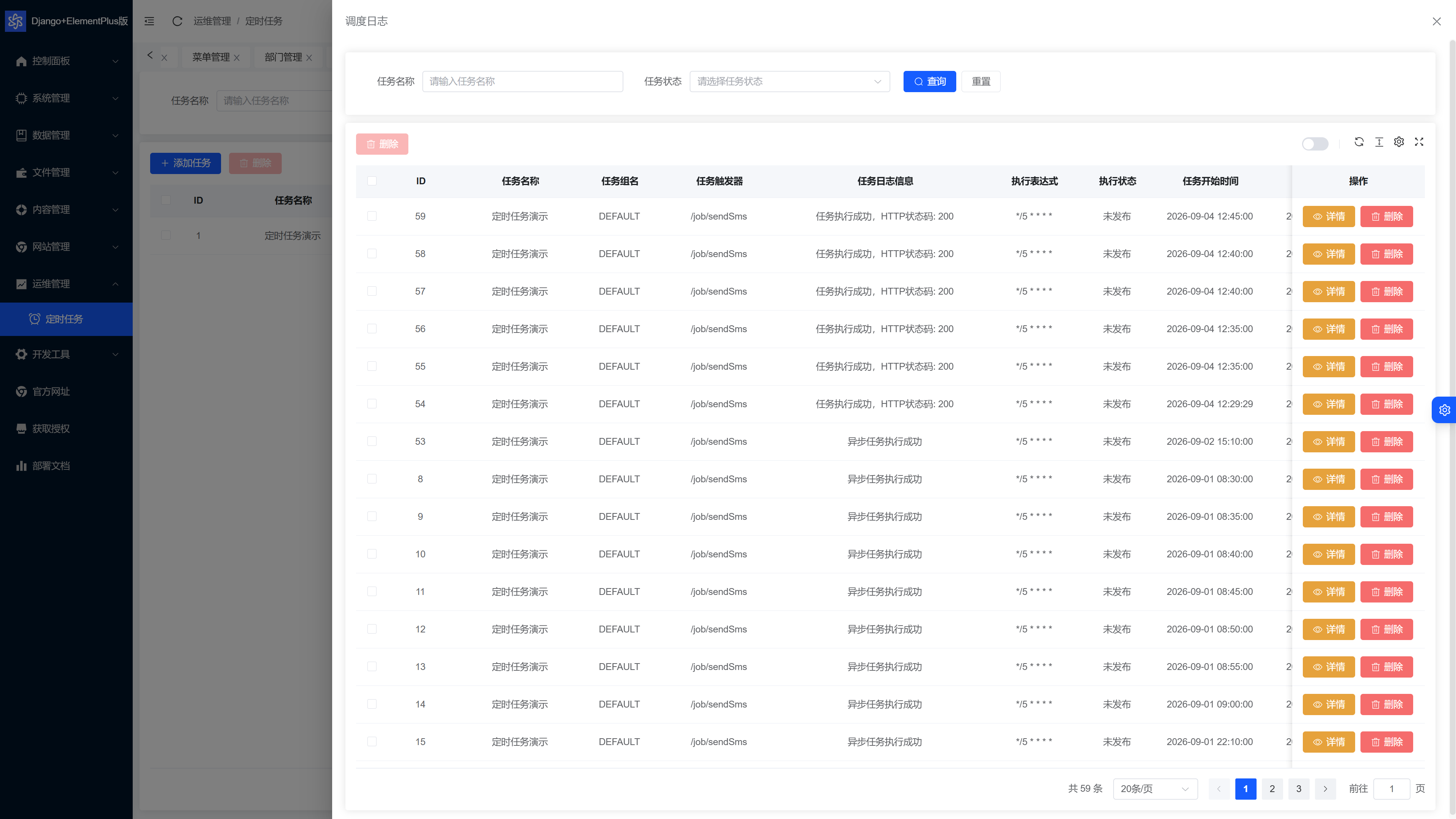Enter fullscreen with the expand icon
The width and height of the screenshot is (1456, 819).
coord(1419,142)
